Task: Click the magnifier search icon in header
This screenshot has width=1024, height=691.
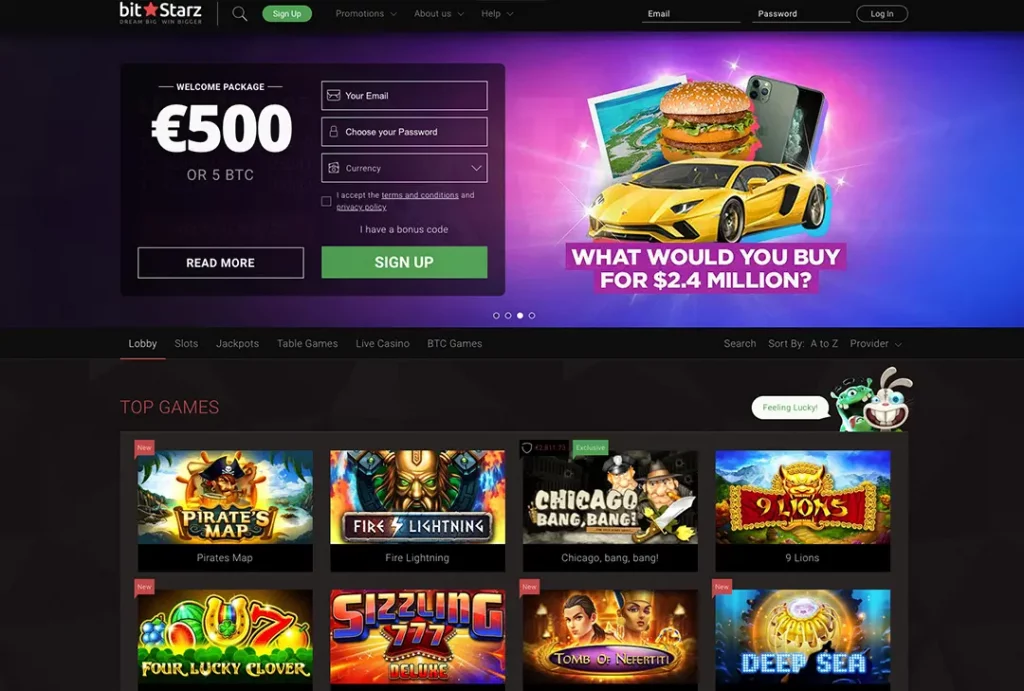Action: [240, 14]
